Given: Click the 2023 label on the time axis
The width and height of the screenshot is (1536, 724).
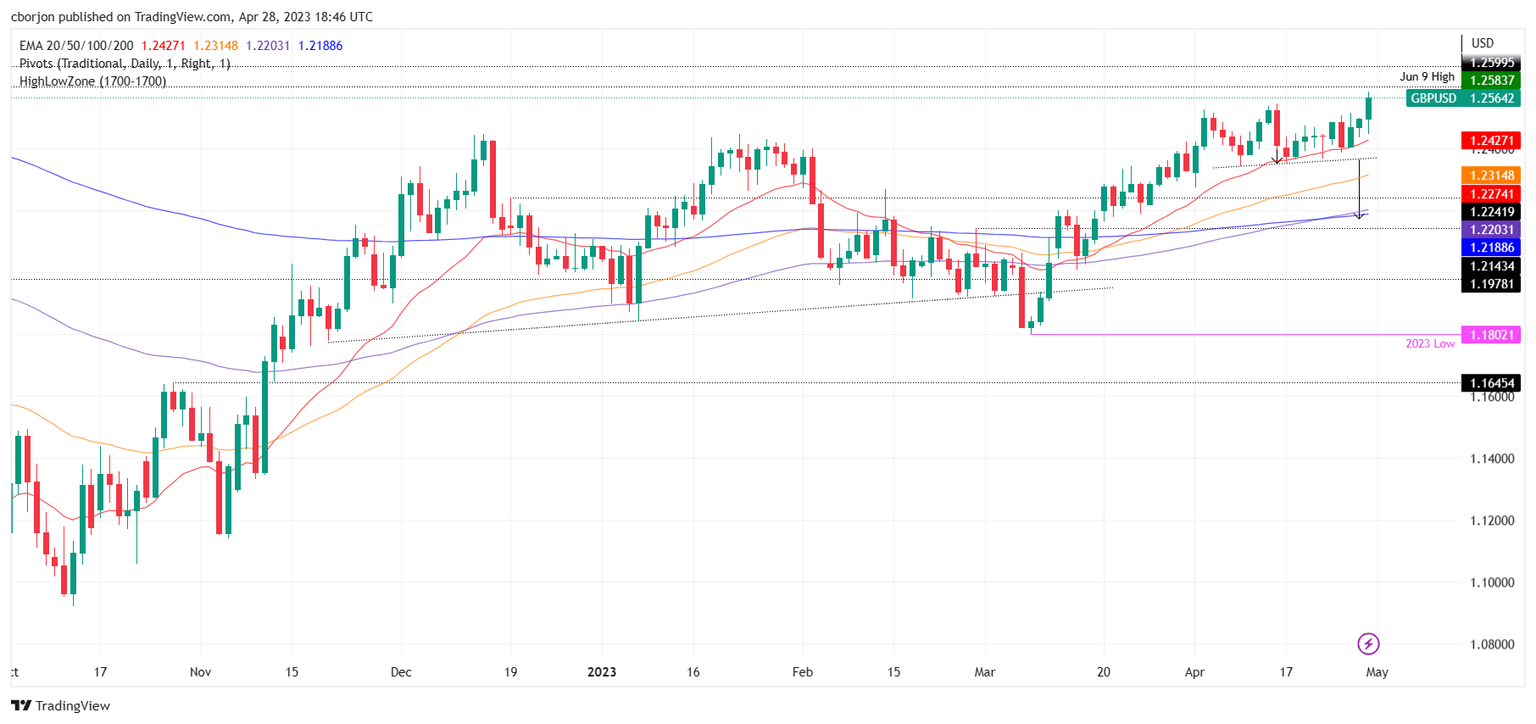Looking at the screenshot, I should click(601, 672).
